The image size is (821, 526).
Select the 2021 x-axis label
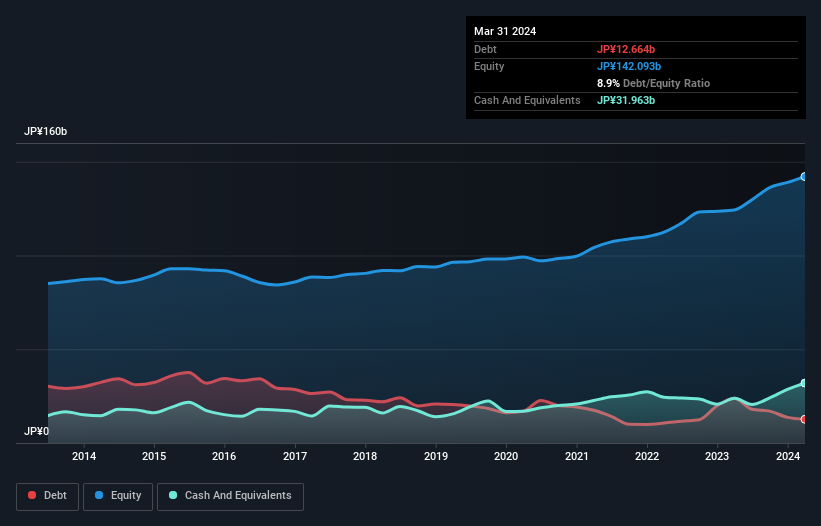[576, 456]
